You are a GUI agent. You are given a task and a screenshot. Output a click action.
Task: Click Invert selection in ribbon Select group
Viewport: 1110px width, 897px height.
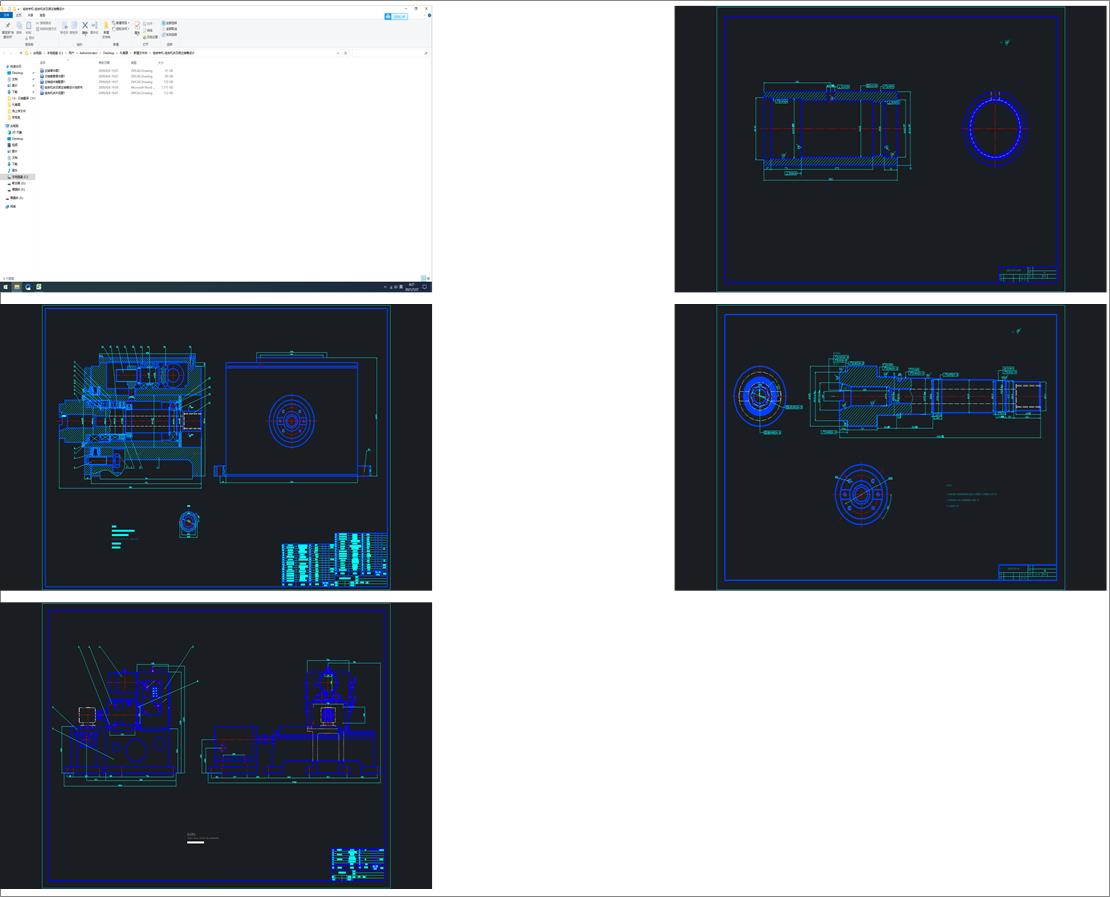tap(170, 35)
